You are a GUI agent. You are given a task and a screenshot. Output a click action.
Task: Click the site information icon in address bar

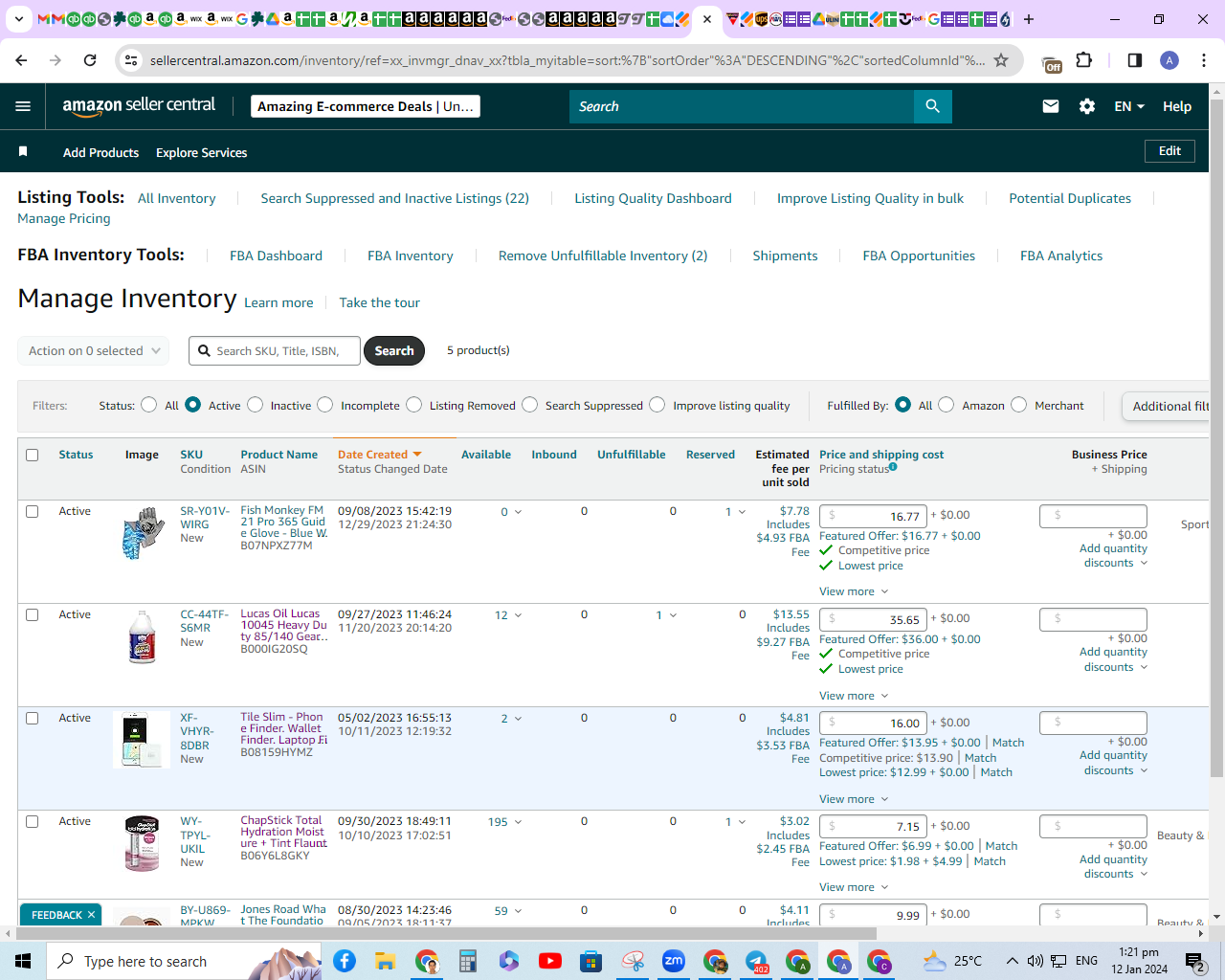[131, 60]
